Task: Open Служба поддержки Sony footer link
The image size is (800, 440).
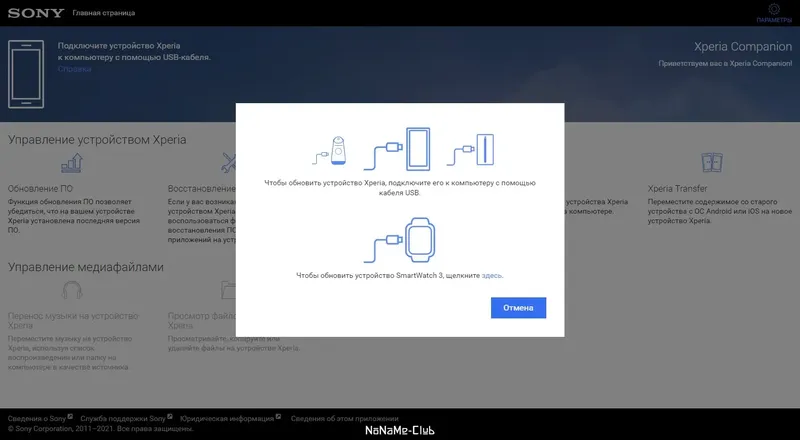Action: (x=122, y=419)
